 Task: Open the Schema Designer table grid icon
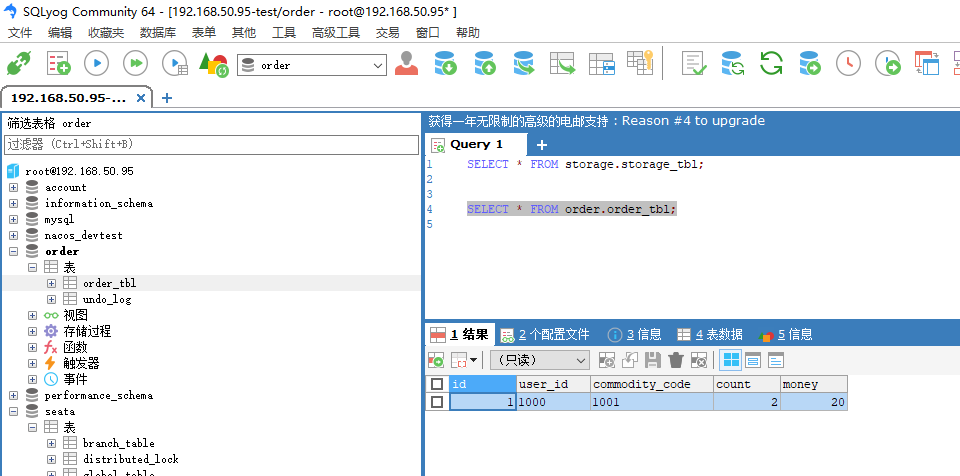(601, 64)
